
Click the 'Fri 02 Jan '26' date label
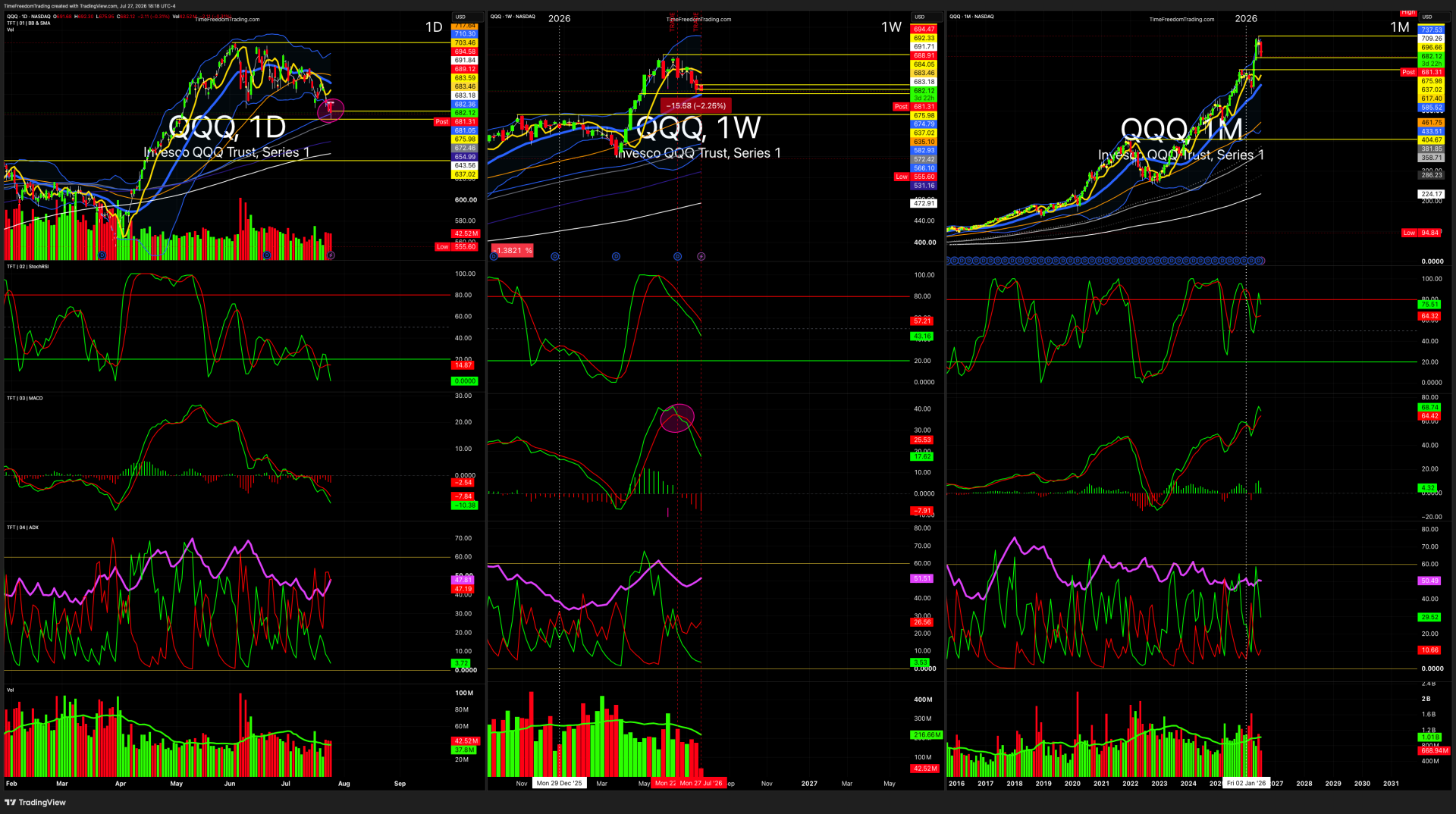[1247, 783]
